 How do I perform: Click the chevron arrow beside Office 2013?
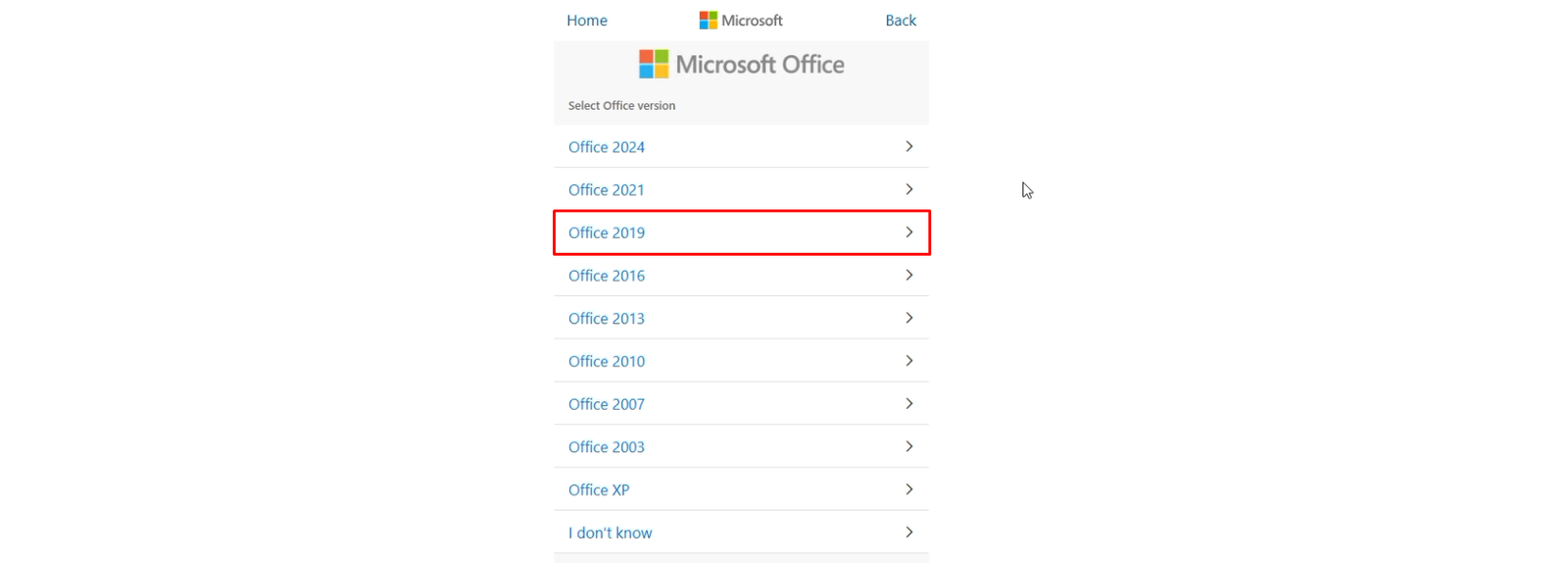[x=909, y=318]
